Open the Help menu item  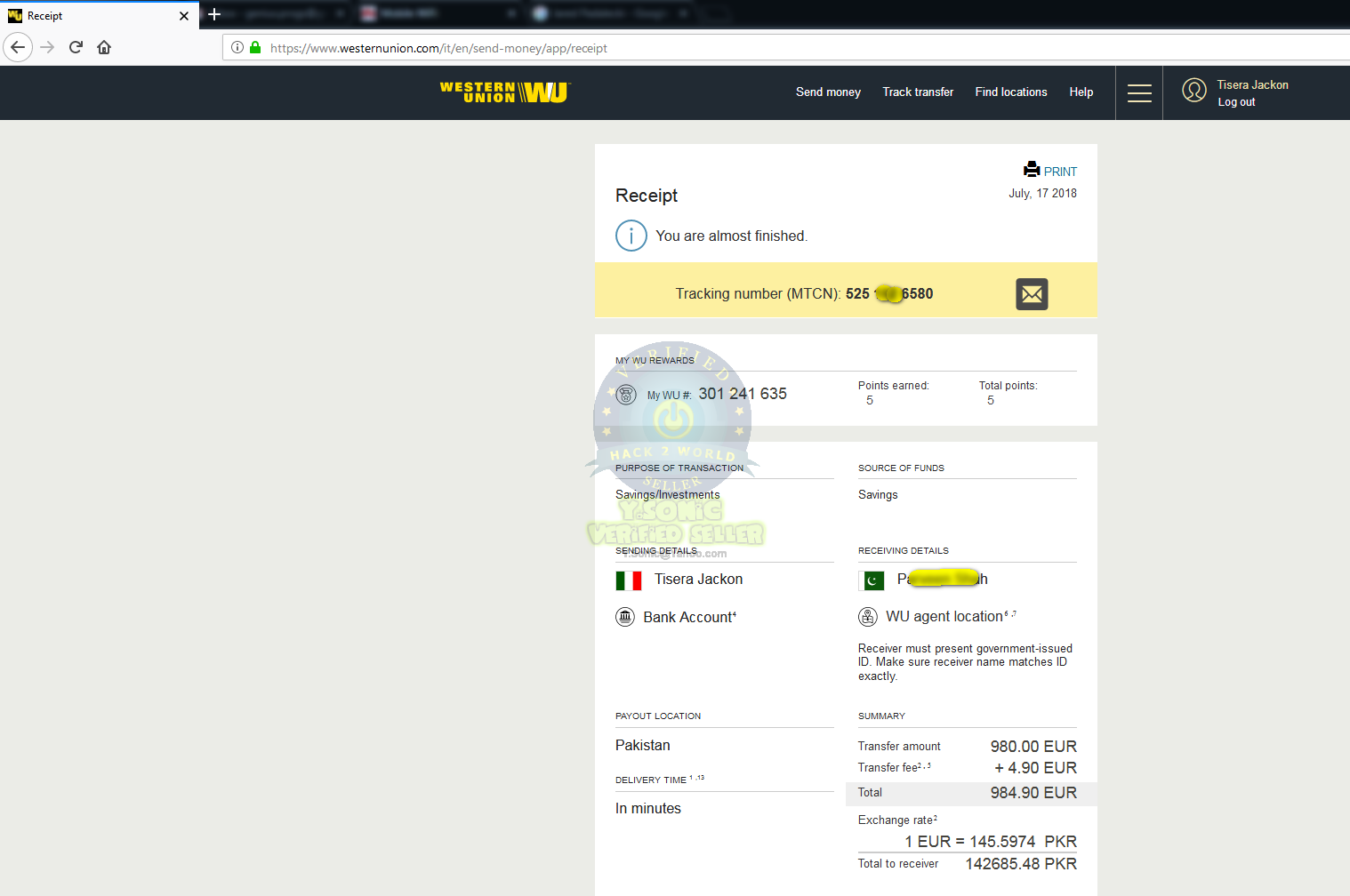[1081, 92]
